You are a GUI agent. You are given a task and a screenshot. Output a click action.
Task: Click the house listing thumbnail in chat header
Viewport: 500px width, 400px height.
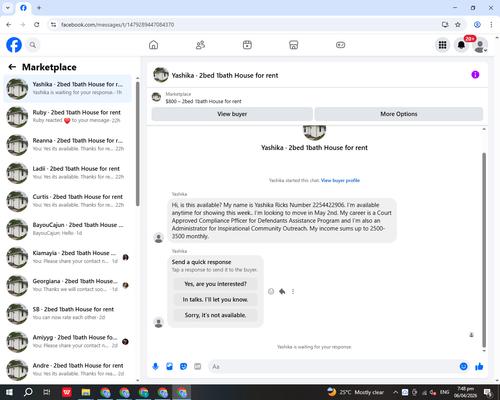click(161, 75)
